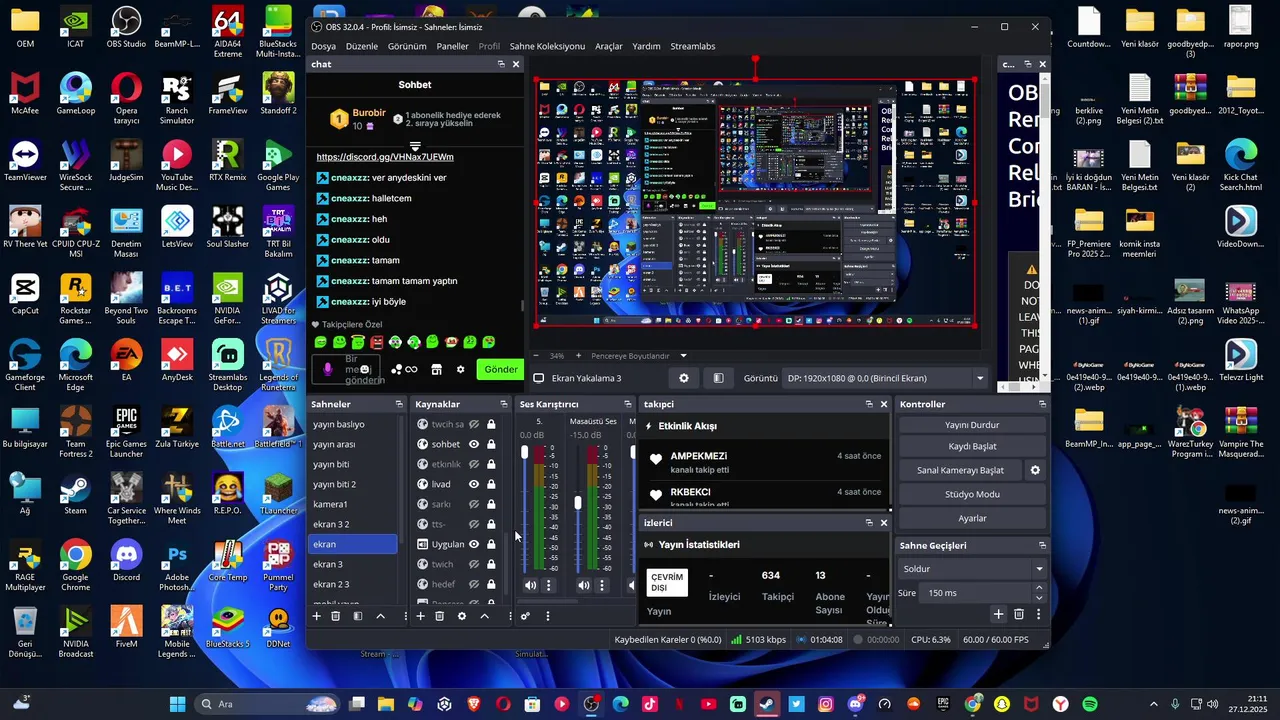Open the discord.gg link in chat
Image resolution: width=1280 pixels, height=720 pixels.
point(385,157)
